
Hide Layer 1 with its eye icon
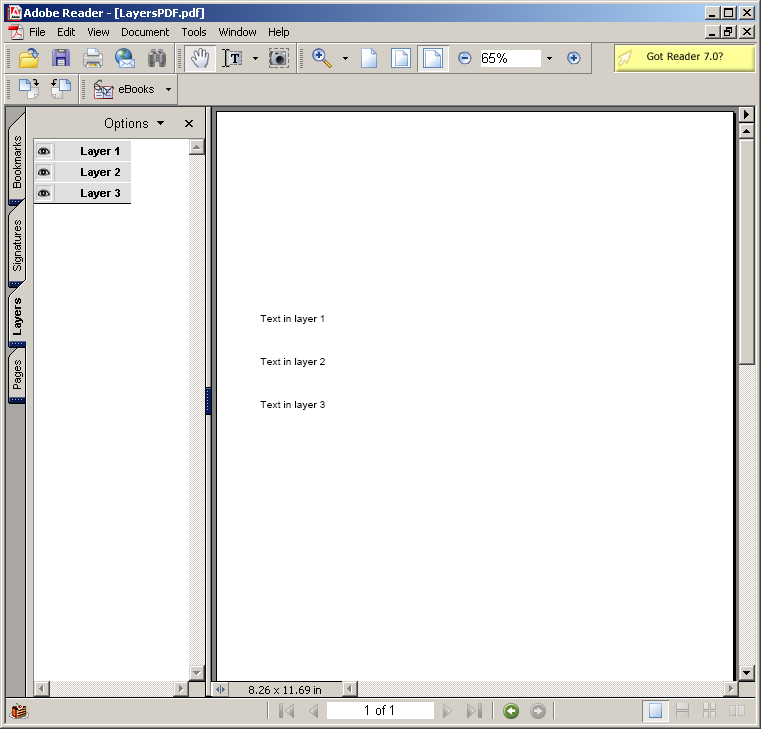[x=44, y=151]
